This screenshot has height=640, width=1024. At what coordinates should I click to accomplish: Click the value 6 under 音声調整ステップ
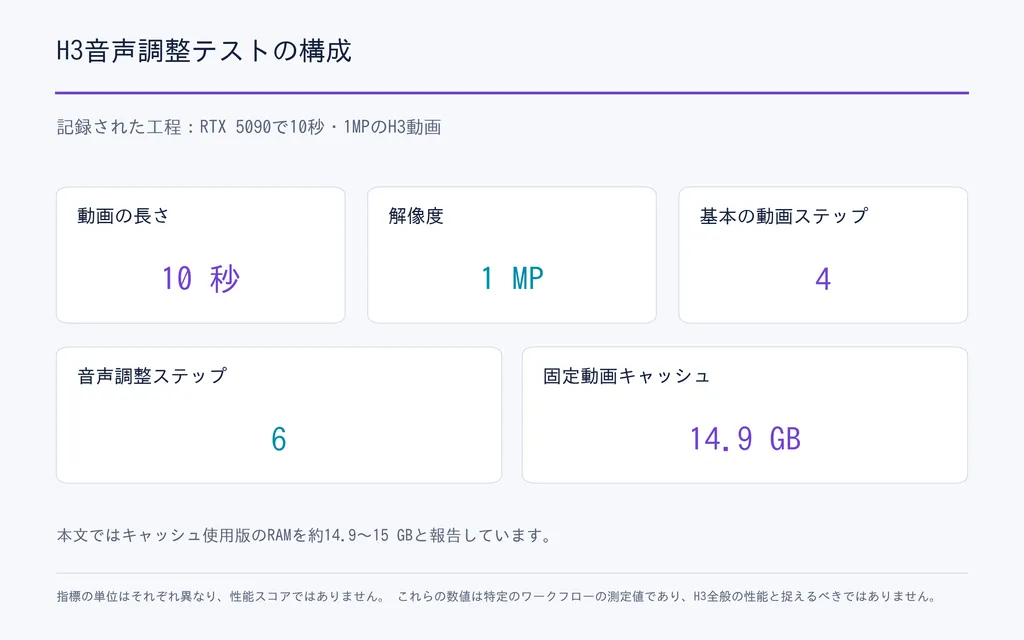click(279, 440)
